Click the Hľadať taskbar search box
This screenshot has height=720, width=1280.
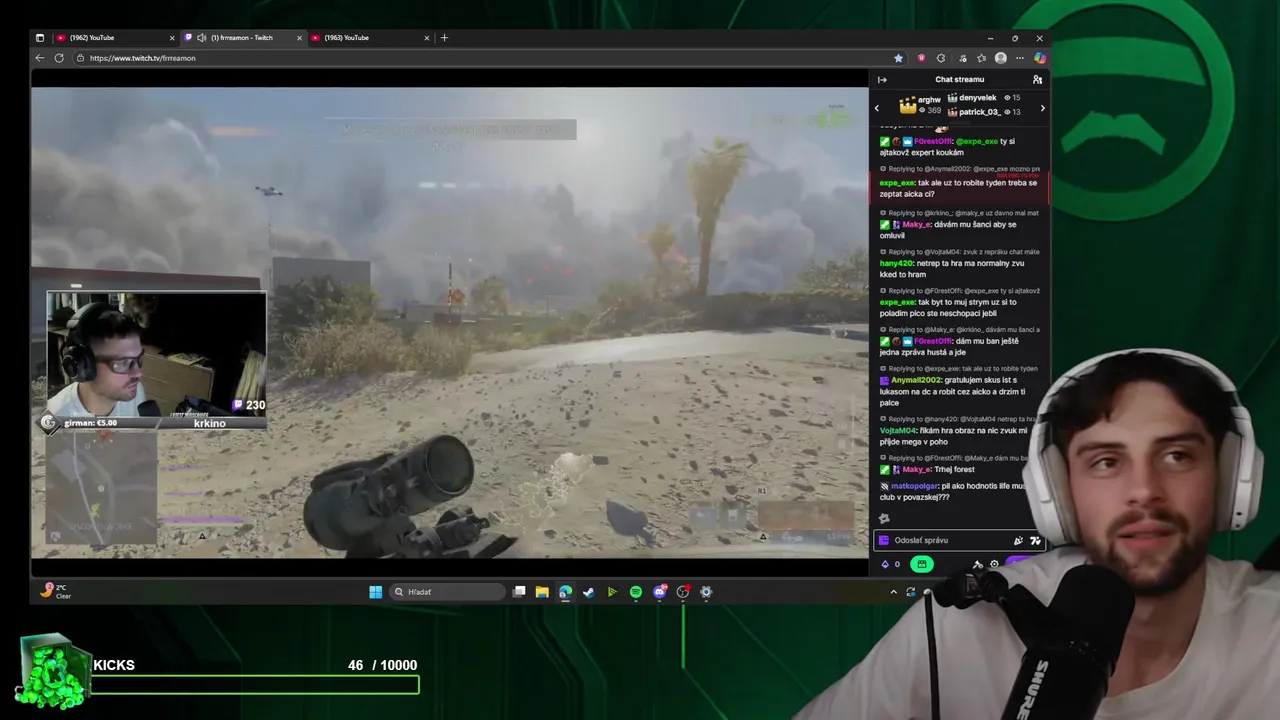pyautogui.click(x=445, y=592)
